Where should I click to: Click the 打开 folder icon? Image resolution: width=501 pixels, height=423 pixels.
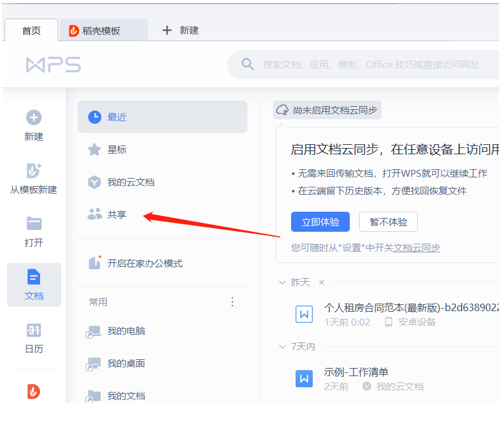tap(34, 223)
